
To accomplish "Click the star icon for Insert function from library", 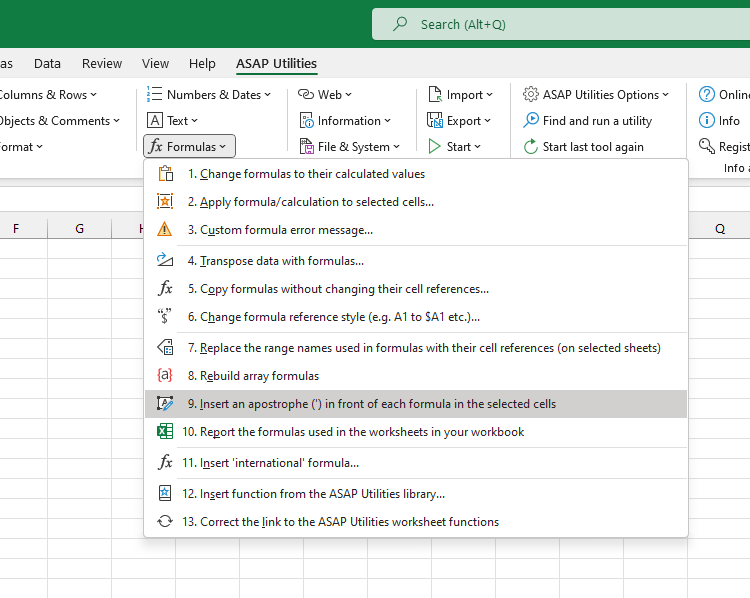I will [x=166, y=493].
